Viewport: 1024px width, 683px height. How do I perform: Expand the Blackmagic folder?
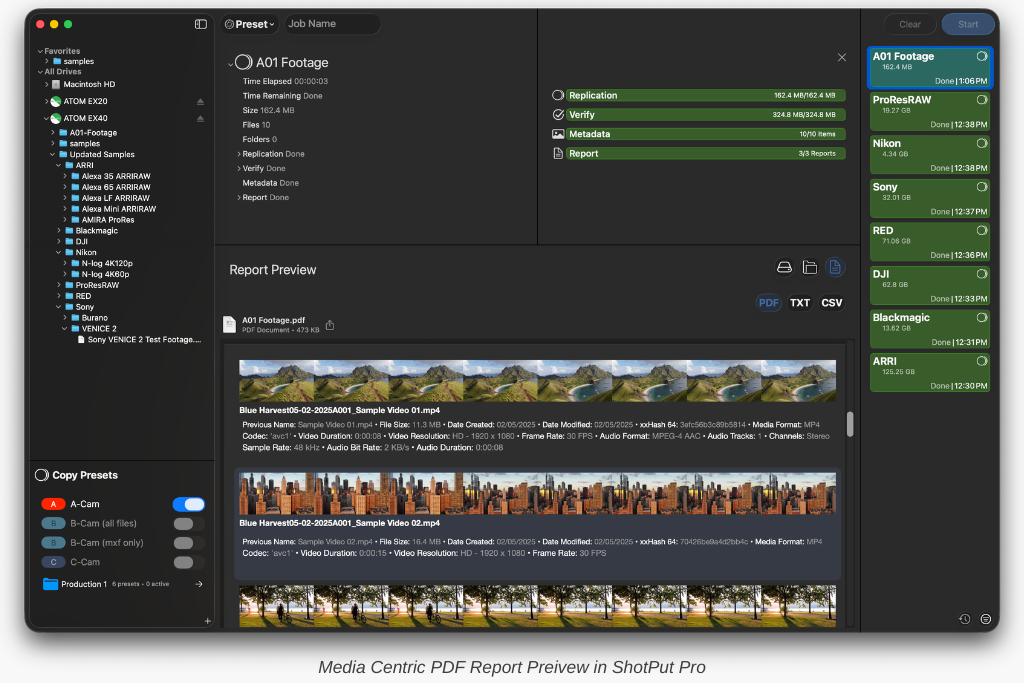tap(58, 231)
